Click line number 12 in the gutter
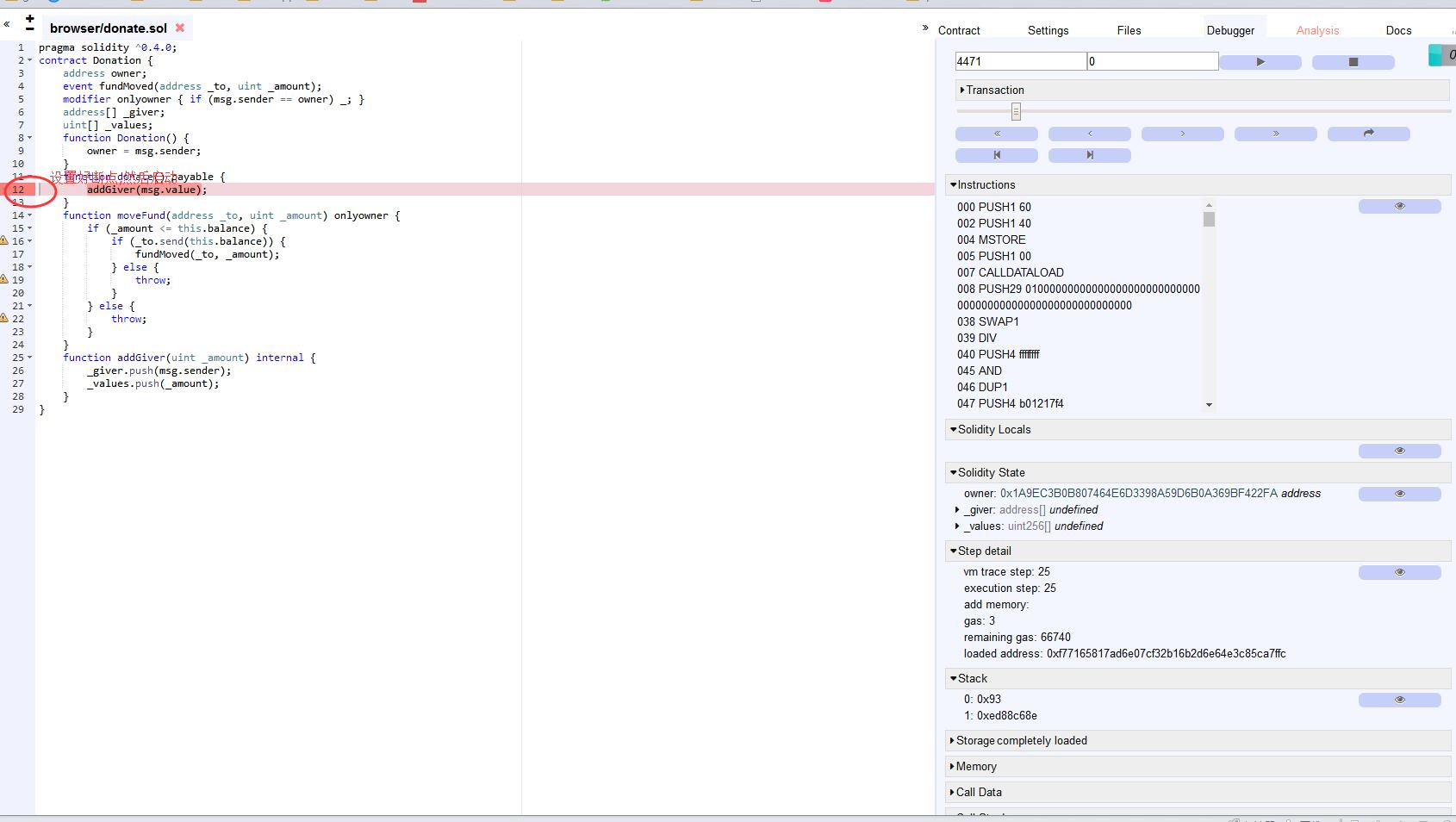The height and width of the screenshot is (822, 1456). pos(18,190)
